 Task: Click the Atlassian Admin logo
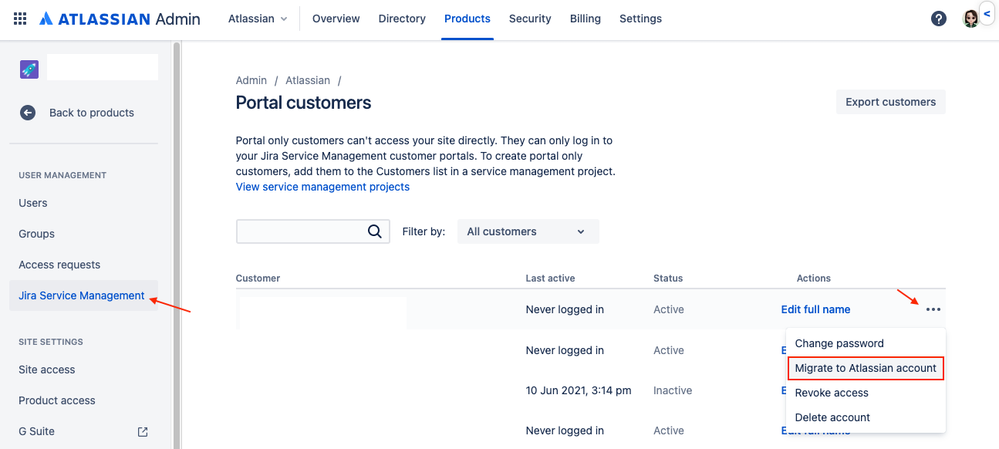pyautogui.click(x=119, y=19)
